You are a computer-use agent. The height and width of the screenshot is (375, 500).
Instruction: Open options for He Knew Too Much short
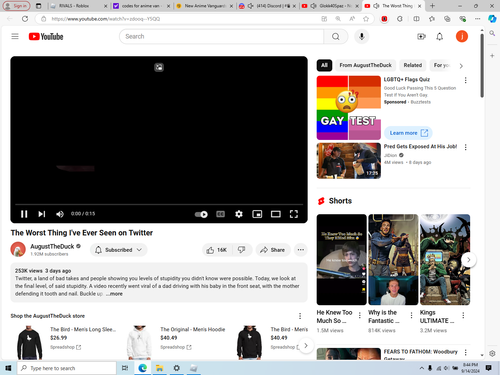click(x=360, y=315)
